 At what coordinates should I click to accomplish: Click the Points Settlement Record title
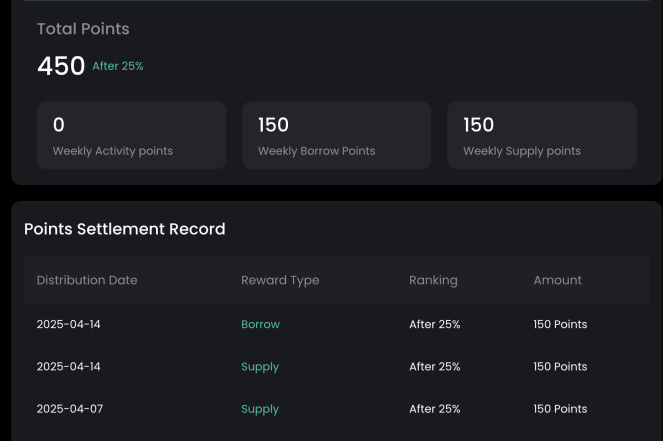(x=125, y=229)
